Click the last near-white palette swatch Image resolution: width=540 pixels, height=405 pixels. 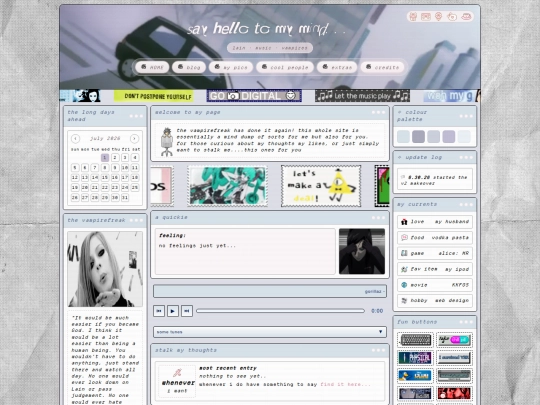[464, 136]
